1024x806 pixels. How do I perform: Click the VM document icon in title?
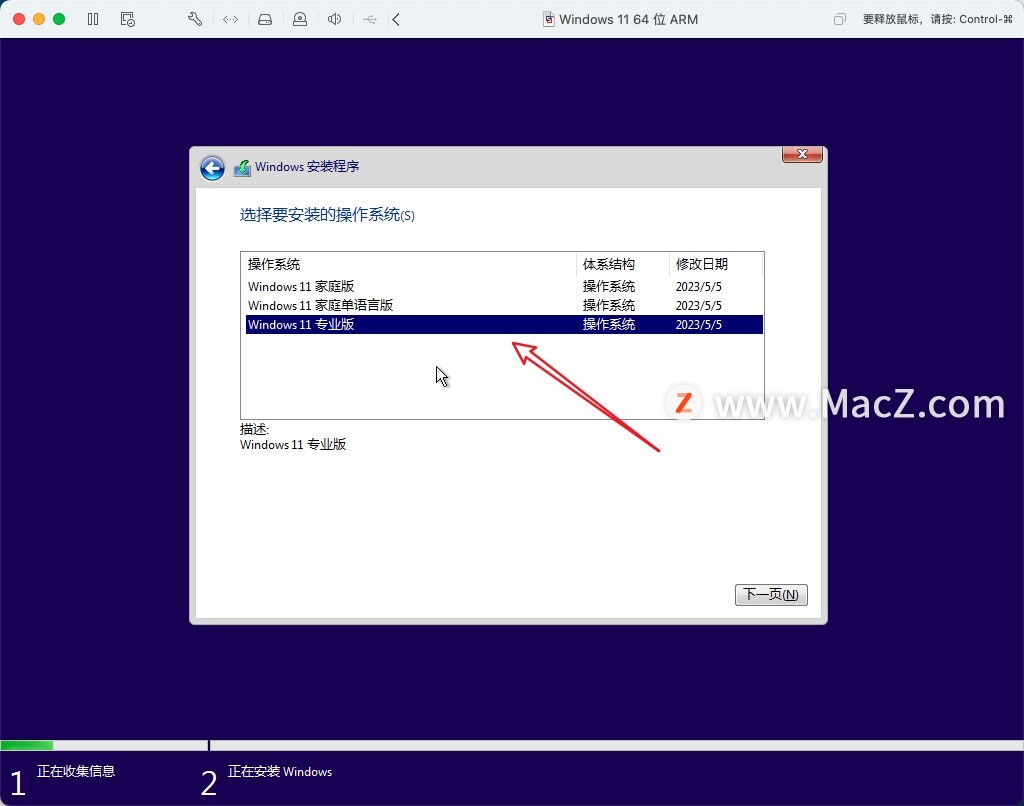[549, 20]
